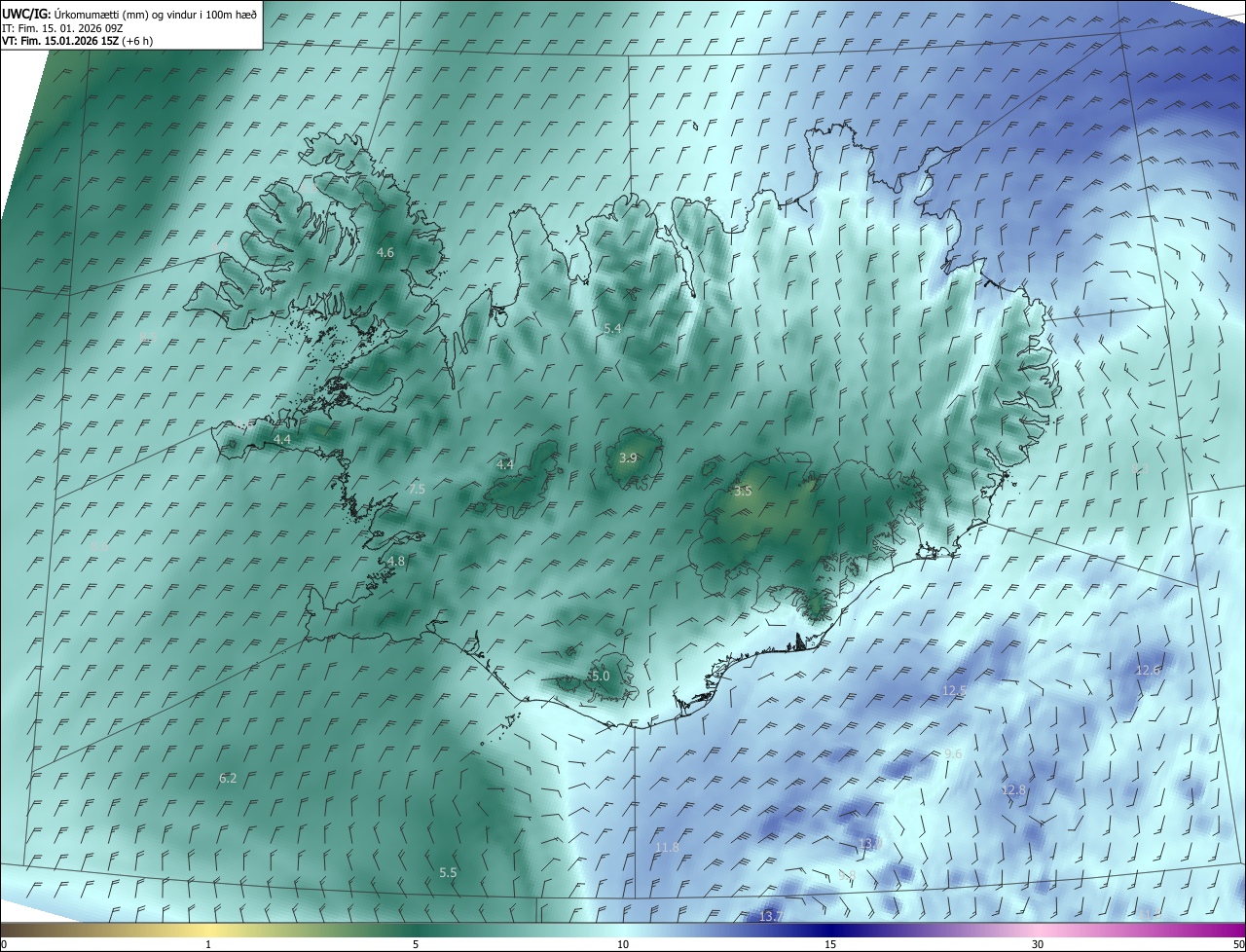The height and width of the screenshot is (952, 1246).
Task: Click the 12.5 value southeast of the coast
Action: tap(954, 690)
